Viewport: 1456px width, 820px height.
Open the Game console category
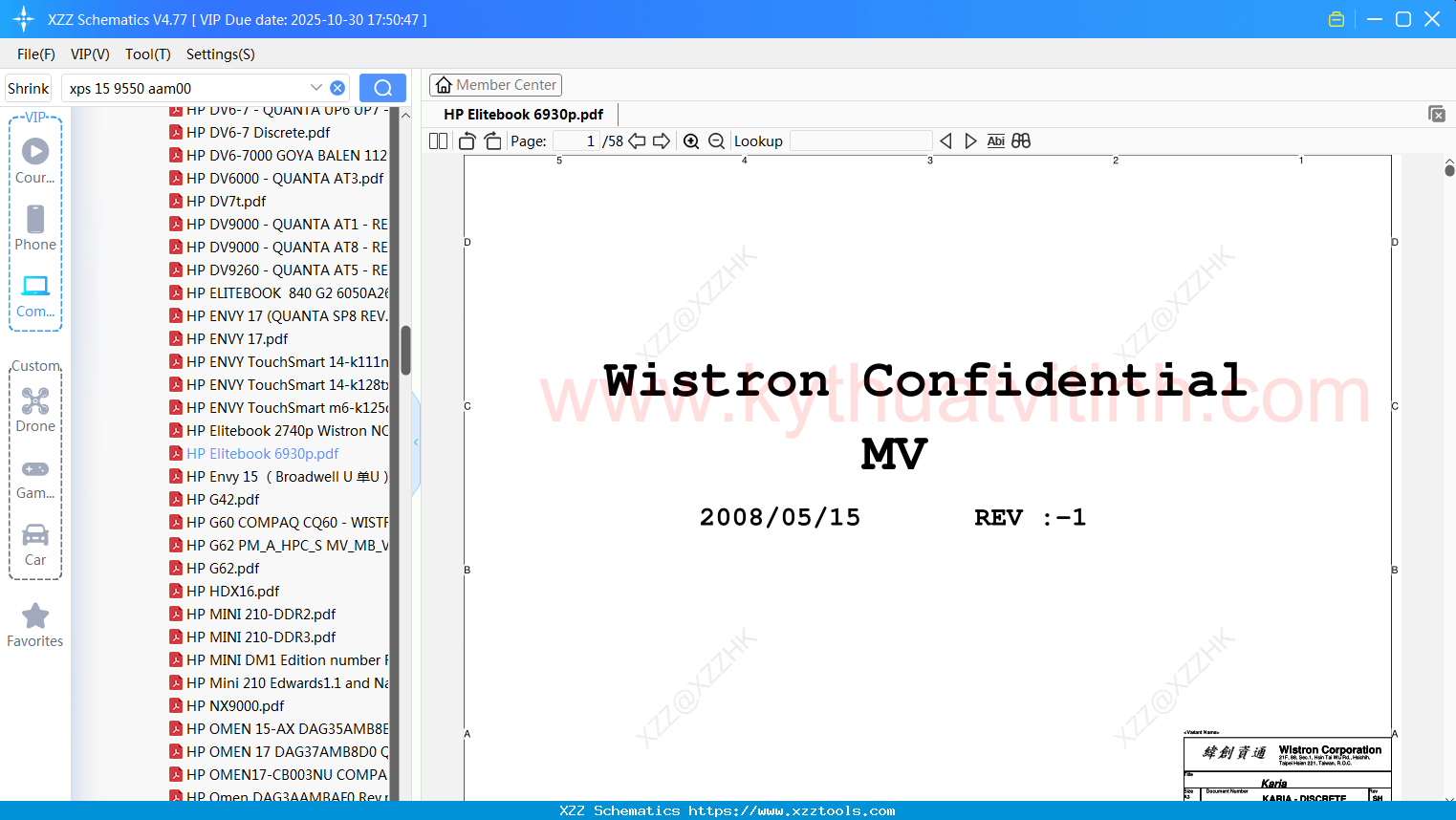[35, 479]
